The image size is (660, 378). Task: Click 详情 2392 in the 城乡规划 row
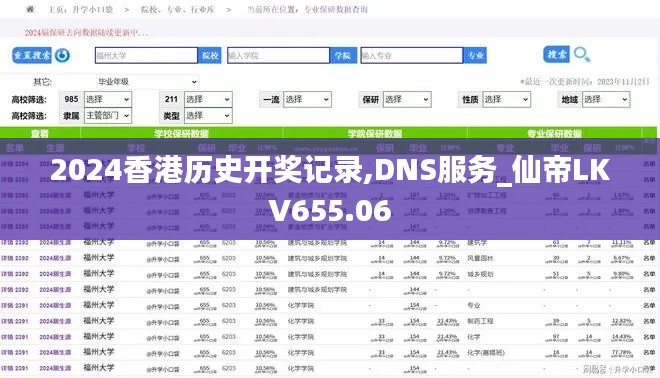15,274
